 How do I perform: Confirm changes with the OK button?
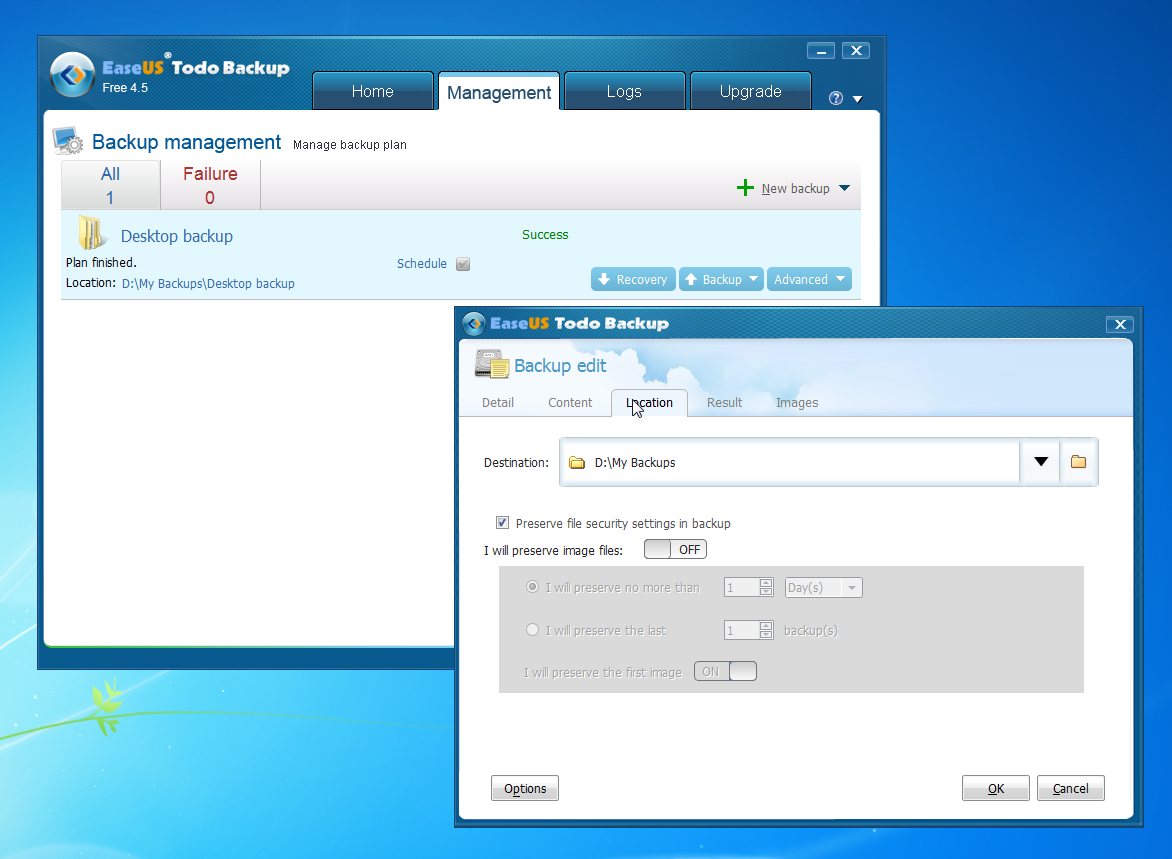[x=996, y=788]
